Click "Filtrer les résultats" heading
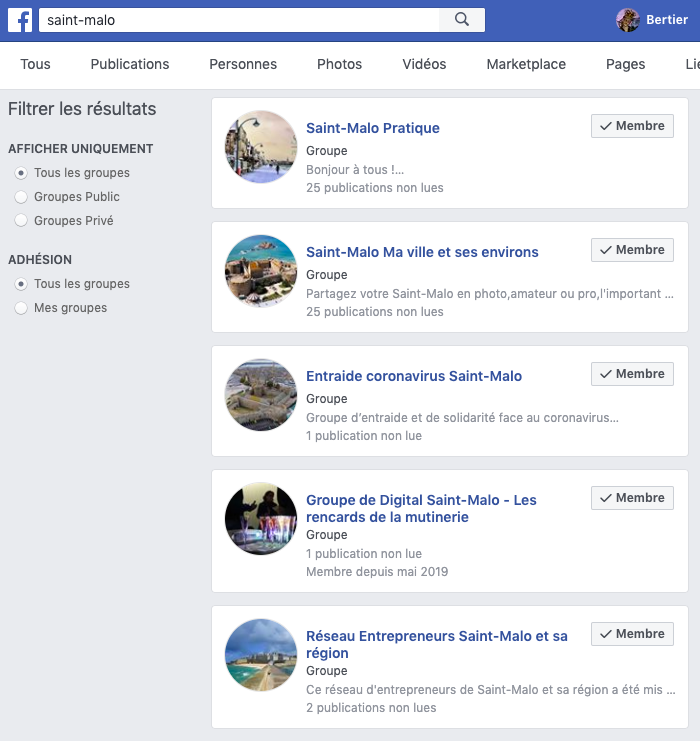The width and height of the screenshot is (700, 741). 82,109
